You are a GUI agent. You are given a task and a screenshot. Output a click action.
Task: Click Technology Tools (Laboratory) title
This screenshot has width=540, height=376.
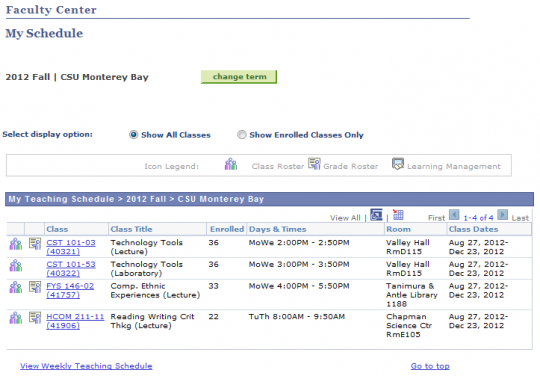tap(146, 269)
